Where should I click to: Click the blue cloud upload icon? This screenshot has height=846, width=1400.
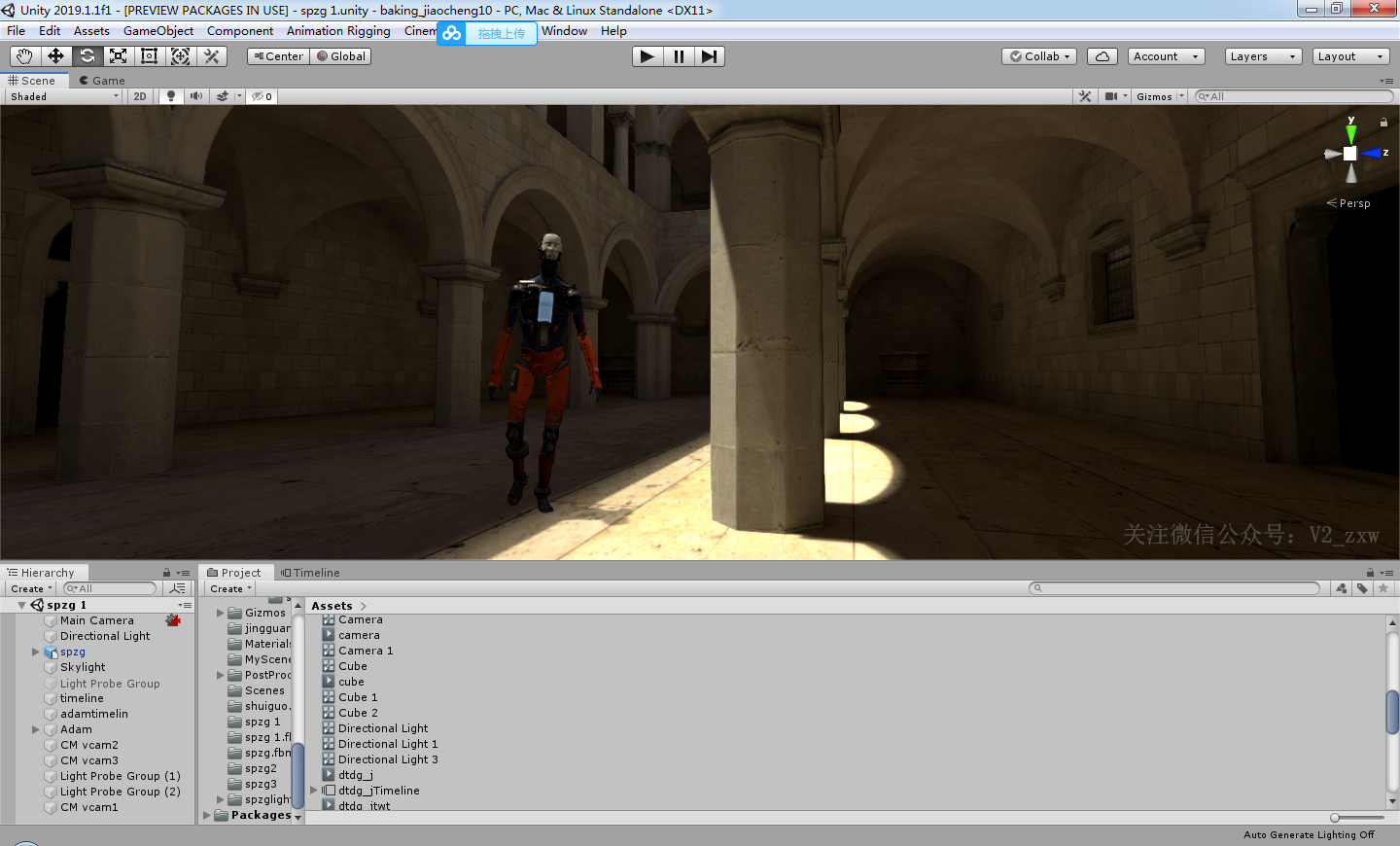[451, 33]
